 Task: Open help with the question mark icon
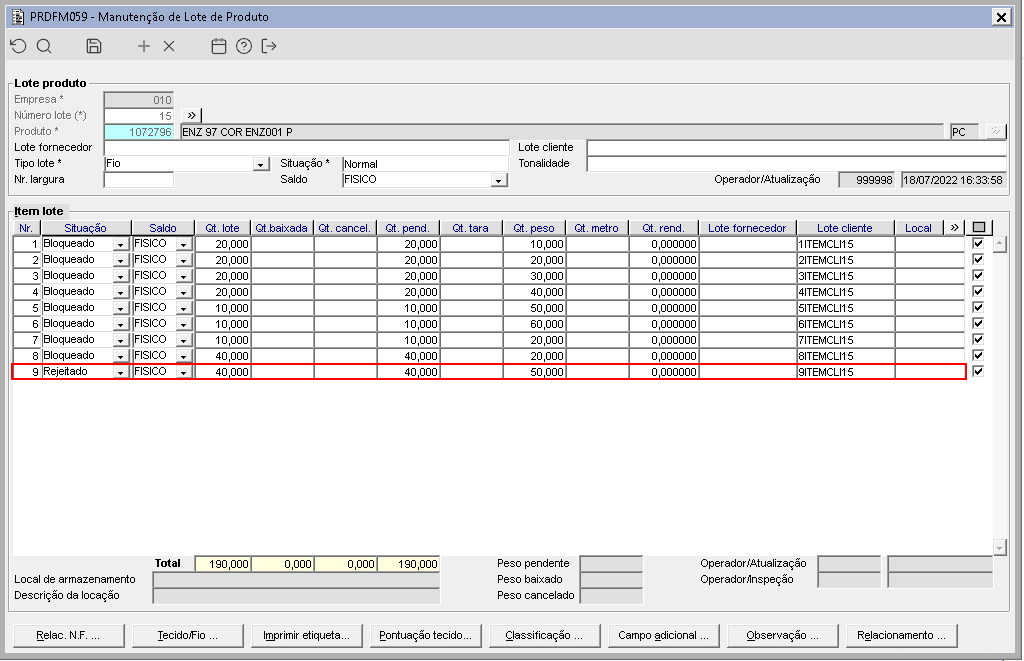244,46
